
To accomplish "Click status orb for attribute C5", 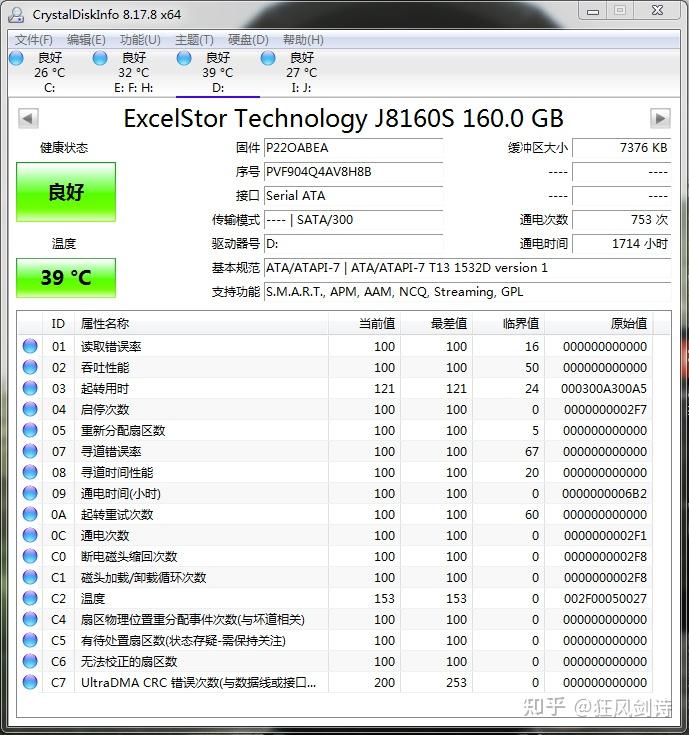I will [30, 640].
